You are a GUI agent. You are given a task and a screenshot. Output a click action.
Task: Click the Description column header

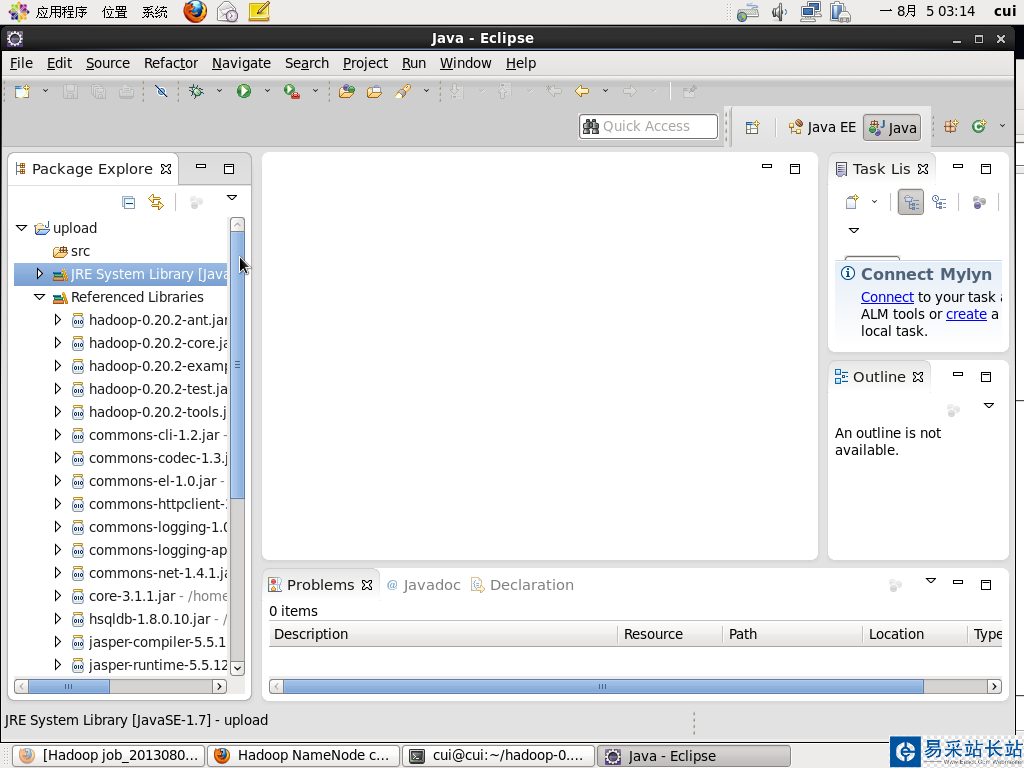pyautogui.click(x=443, y=634)
